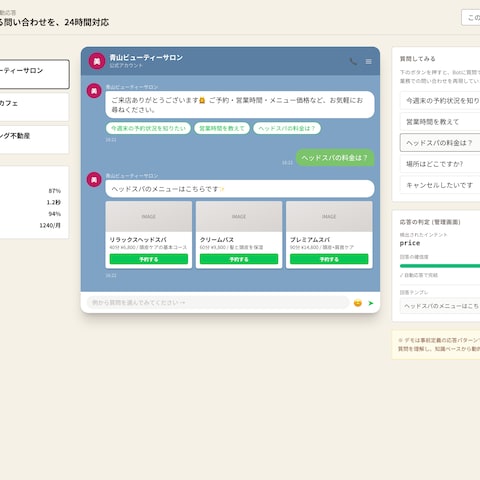Click 予約する under クリームバス

(x=239, y=259)
